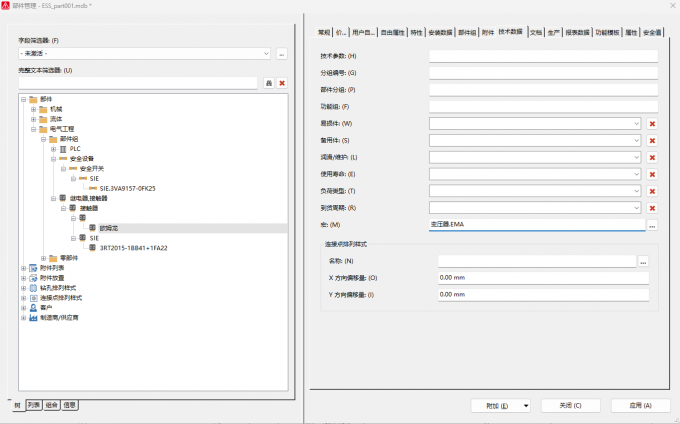Screen dimensions: 680x424
Task: Clear the 润滑/维护 (L) field with red X
Action: [652, 158]
